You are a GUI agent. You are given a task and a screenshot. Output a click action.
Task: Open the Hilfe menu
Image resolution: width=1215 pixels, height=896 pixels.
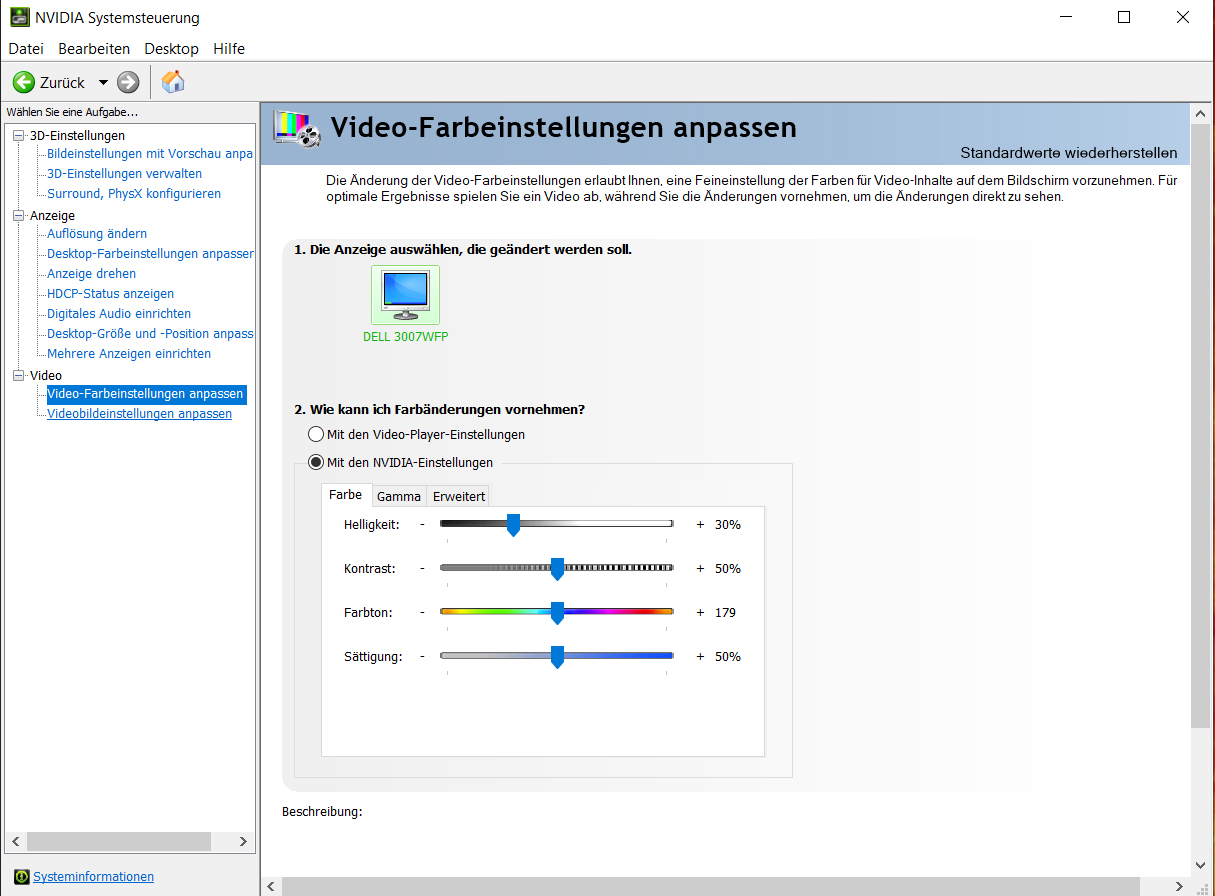(x=229, y=48)
